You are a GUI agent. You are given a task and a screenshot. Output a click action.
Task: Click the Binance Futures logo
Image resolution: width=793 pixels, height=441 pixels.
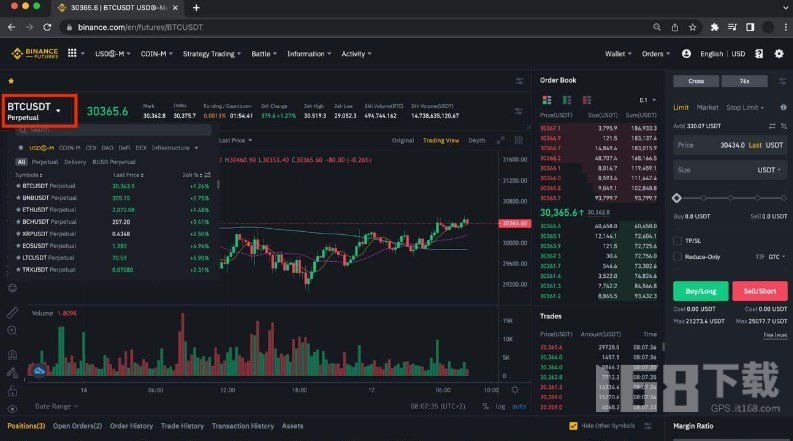point(34,53)
